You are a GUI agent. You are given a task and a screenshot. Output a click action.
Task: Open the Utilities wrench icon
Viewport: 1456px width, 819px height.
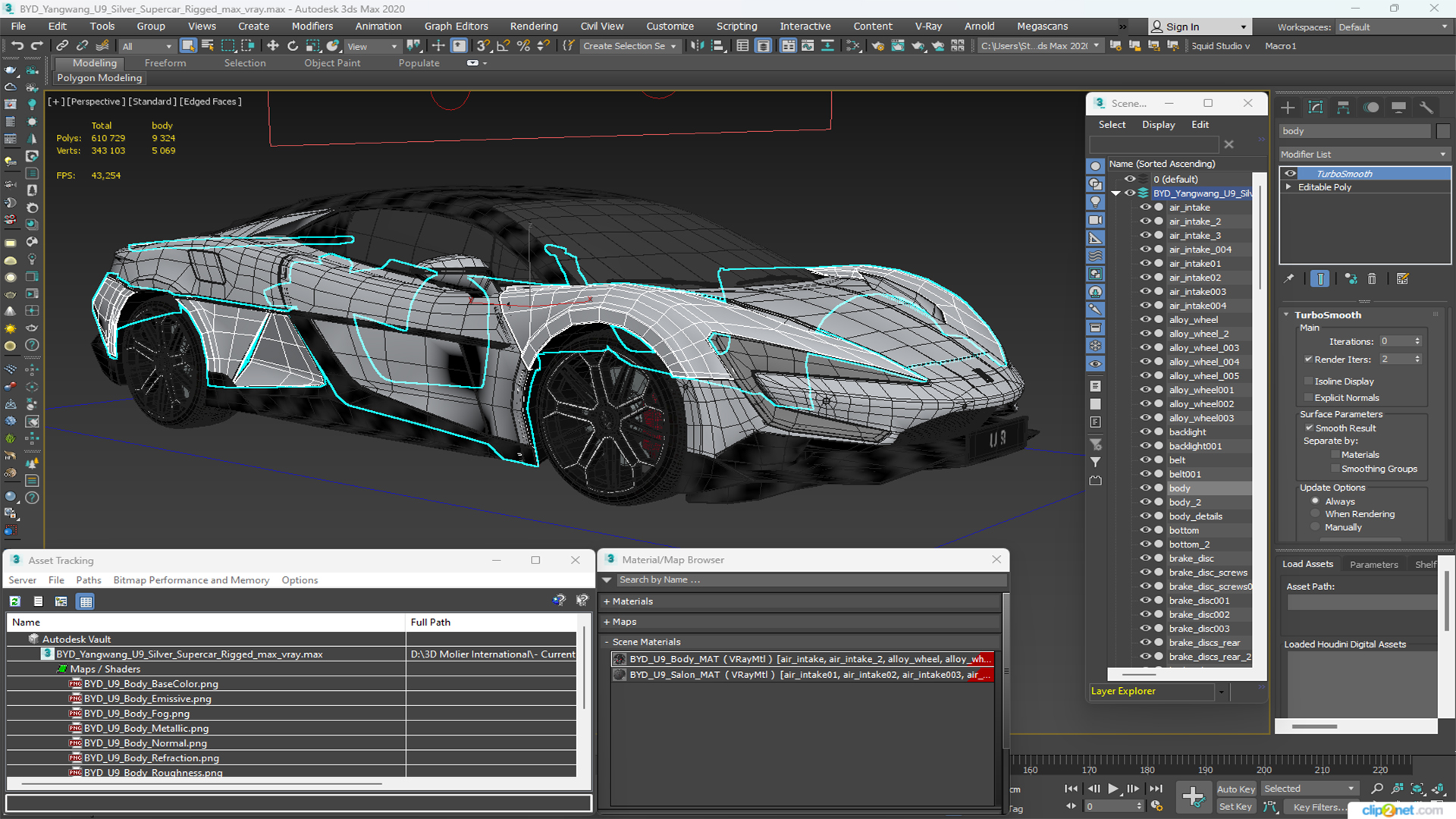point(1426,108)
